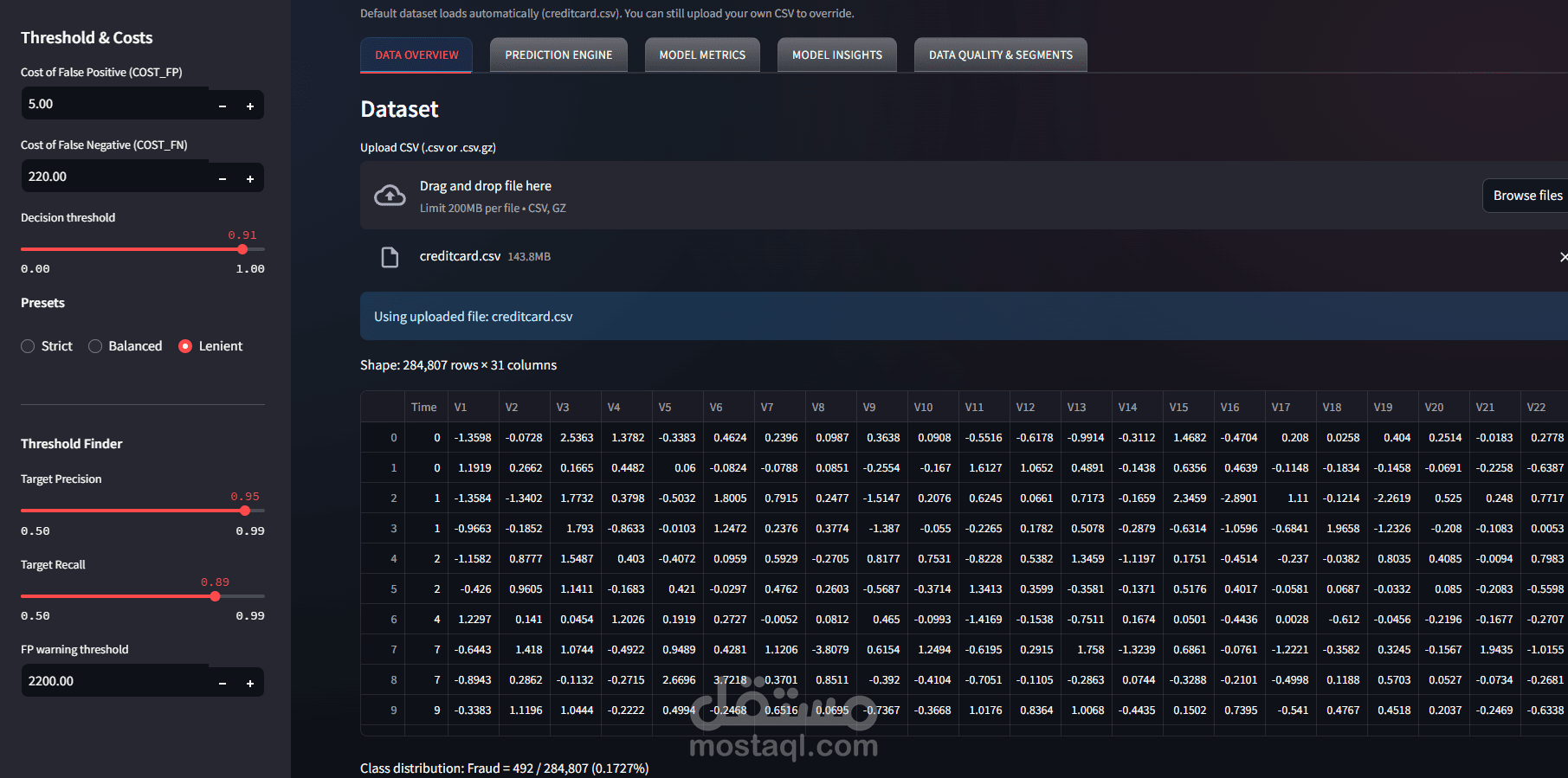Click cell value 1.1919 in row 1
This screenshot has width=1568, height=778.
[474, 468]
